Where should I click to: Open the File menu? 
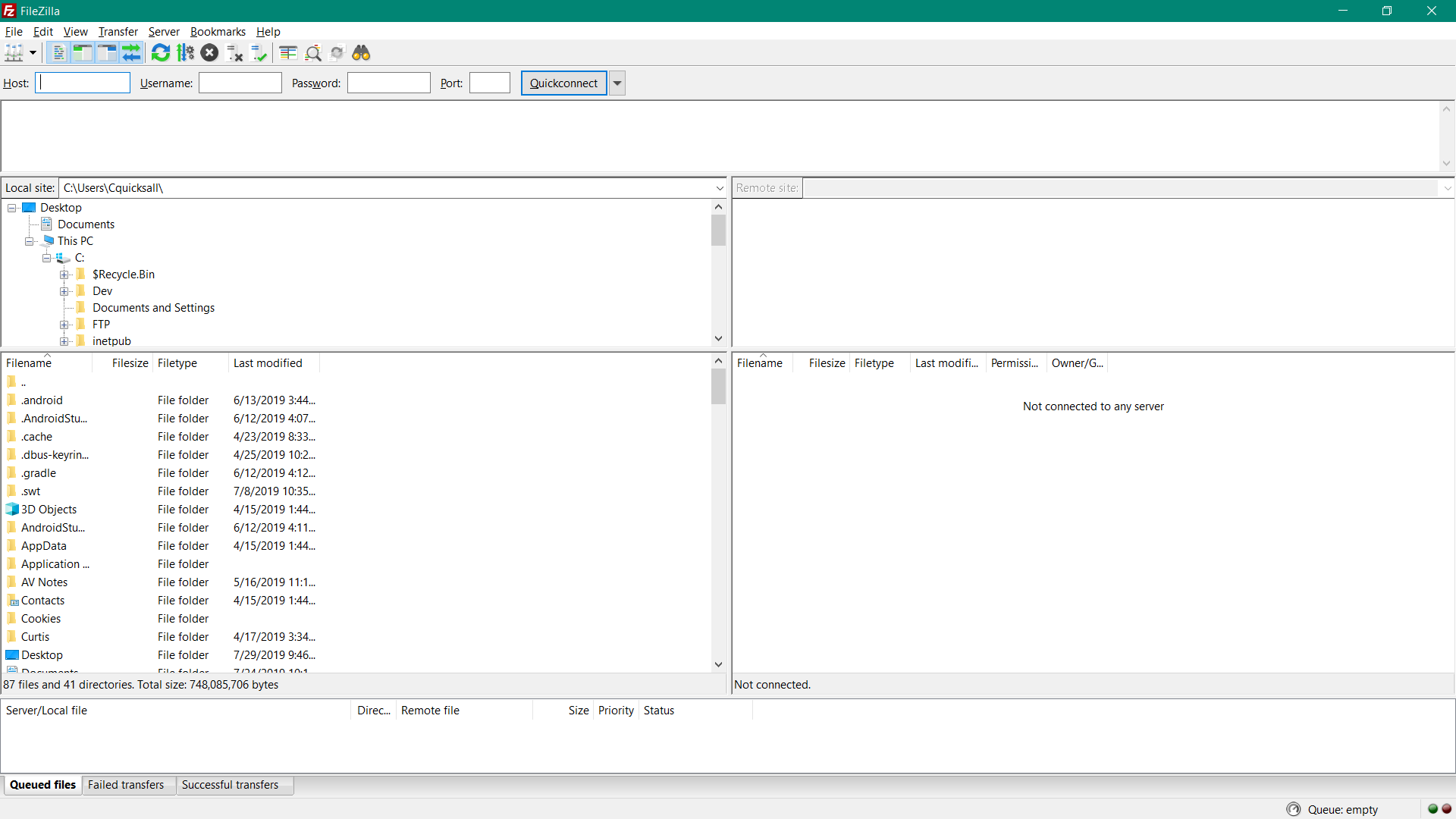14,32
